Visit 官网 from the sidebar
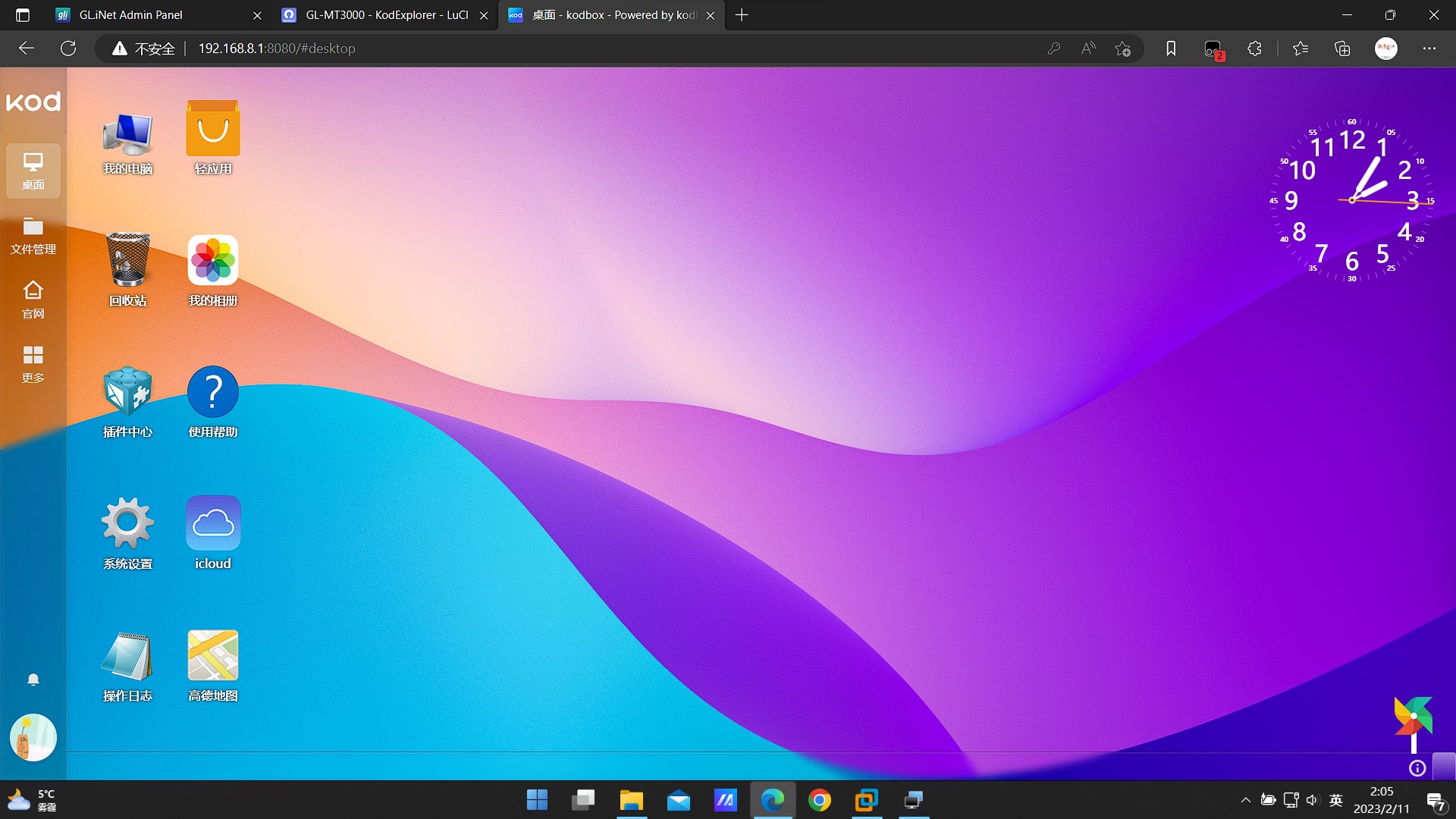The height and width of the screenshot is (819, 1456). [x=33, y=300]
